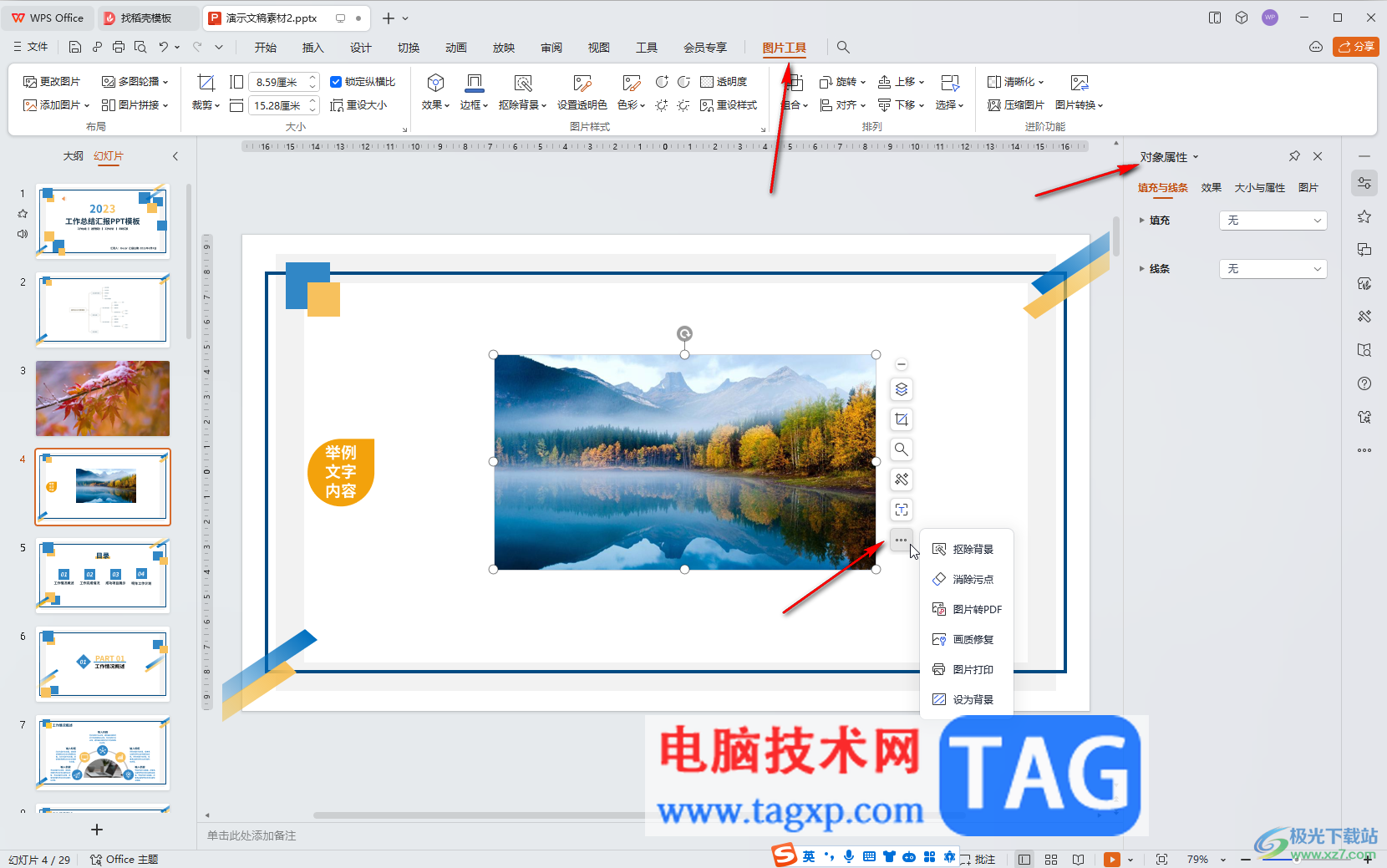Click Reset Size (重设大小) button
Viewport: 1387px width, 868px height.
(x=358, y=105)
